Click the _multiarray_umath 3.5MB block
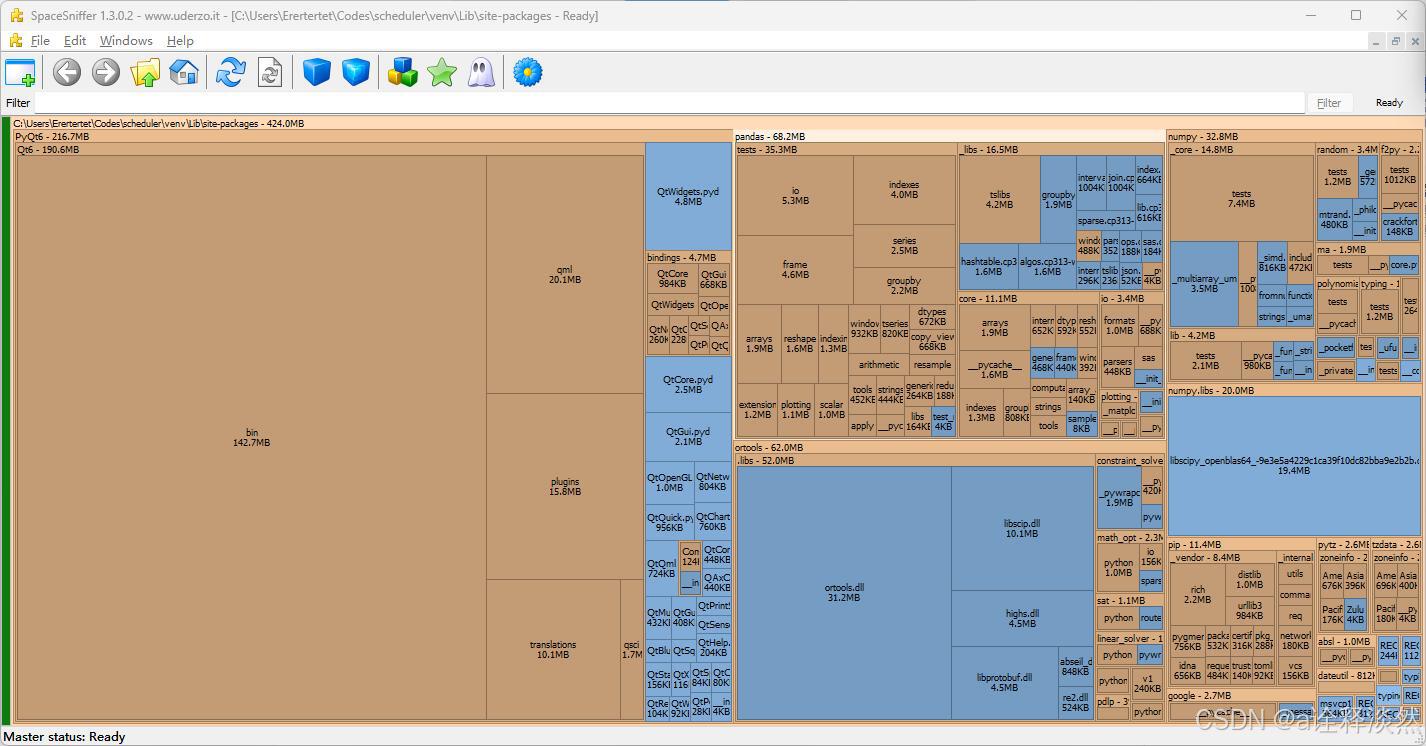Viewport: 1426px width, 746px height. click(1204, 282)
